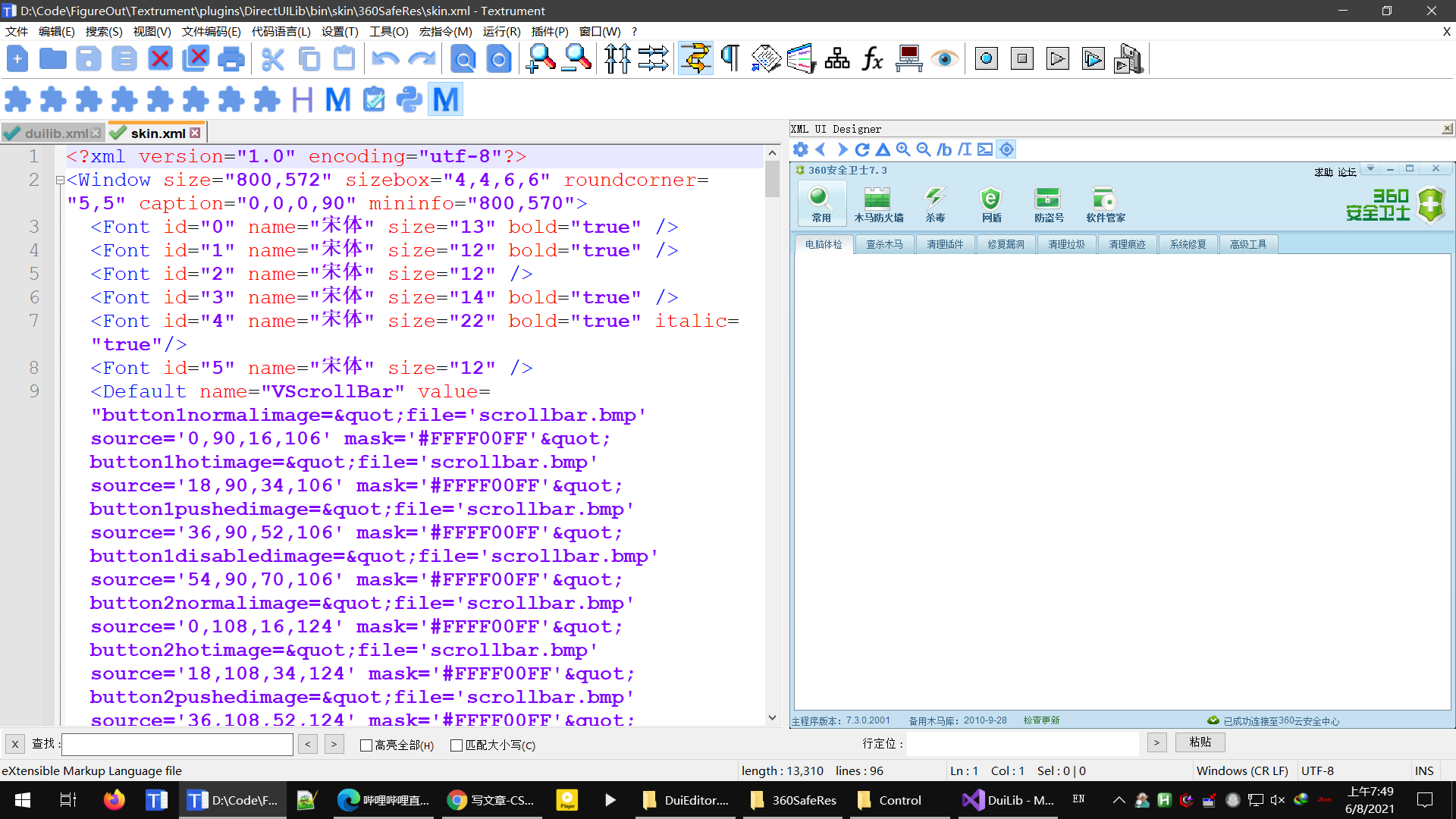The image size is (1456, 819).
Task: Open XML UI Designer settings gear
Action: tap(801, 149)
